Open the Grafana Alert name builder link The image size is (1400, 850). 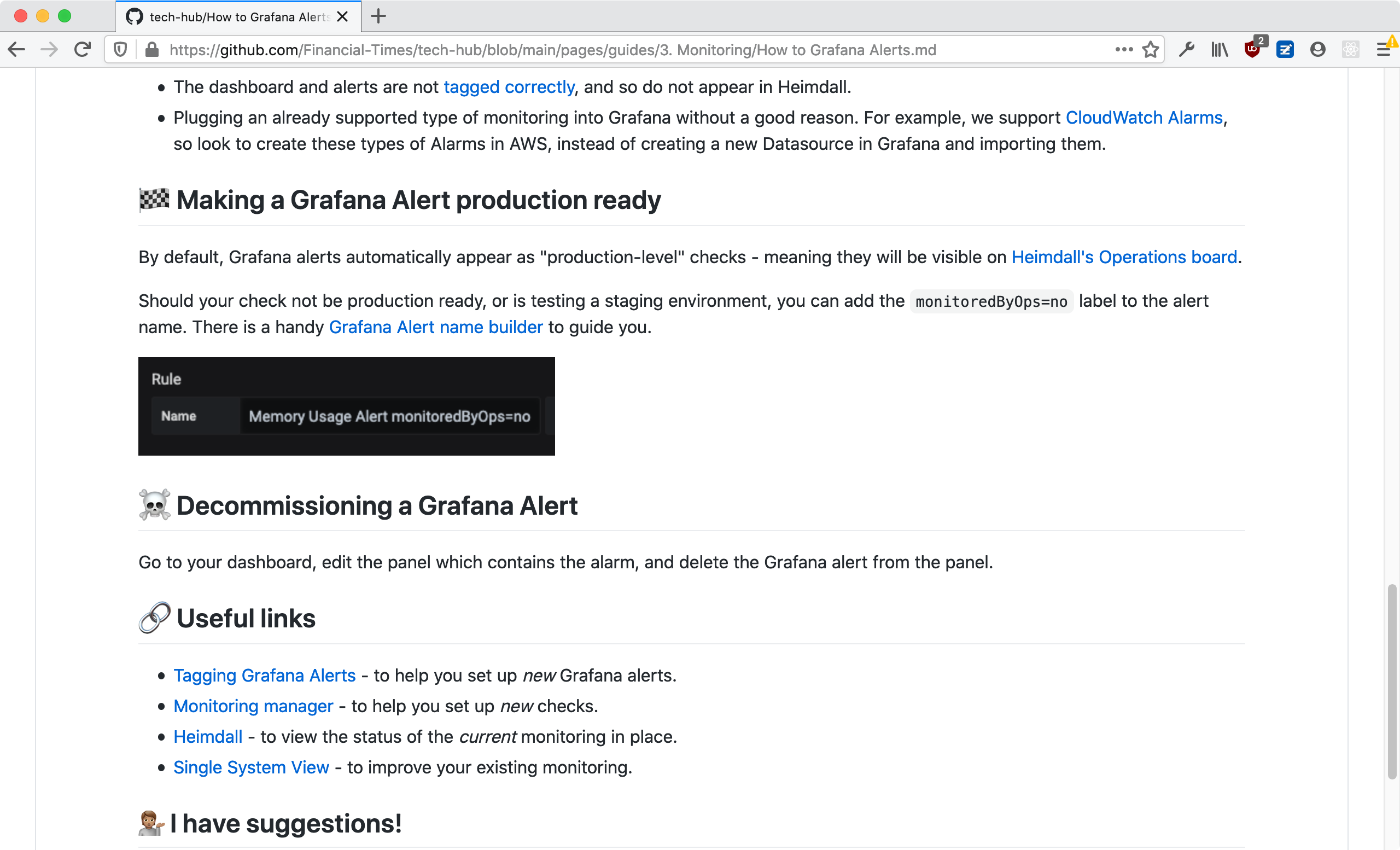pos(436,327)
